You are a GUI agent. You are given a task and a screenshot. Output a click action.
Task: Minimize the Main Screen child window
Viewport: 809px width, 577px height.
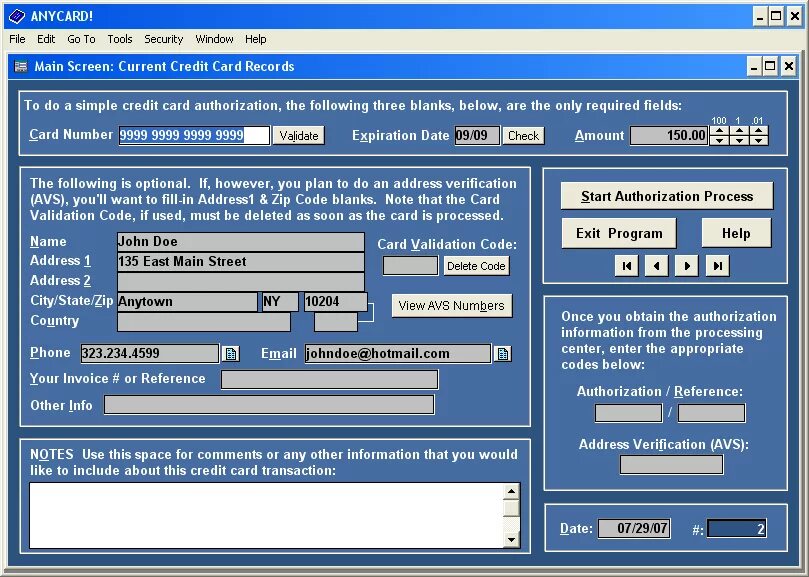pos(755,67)
